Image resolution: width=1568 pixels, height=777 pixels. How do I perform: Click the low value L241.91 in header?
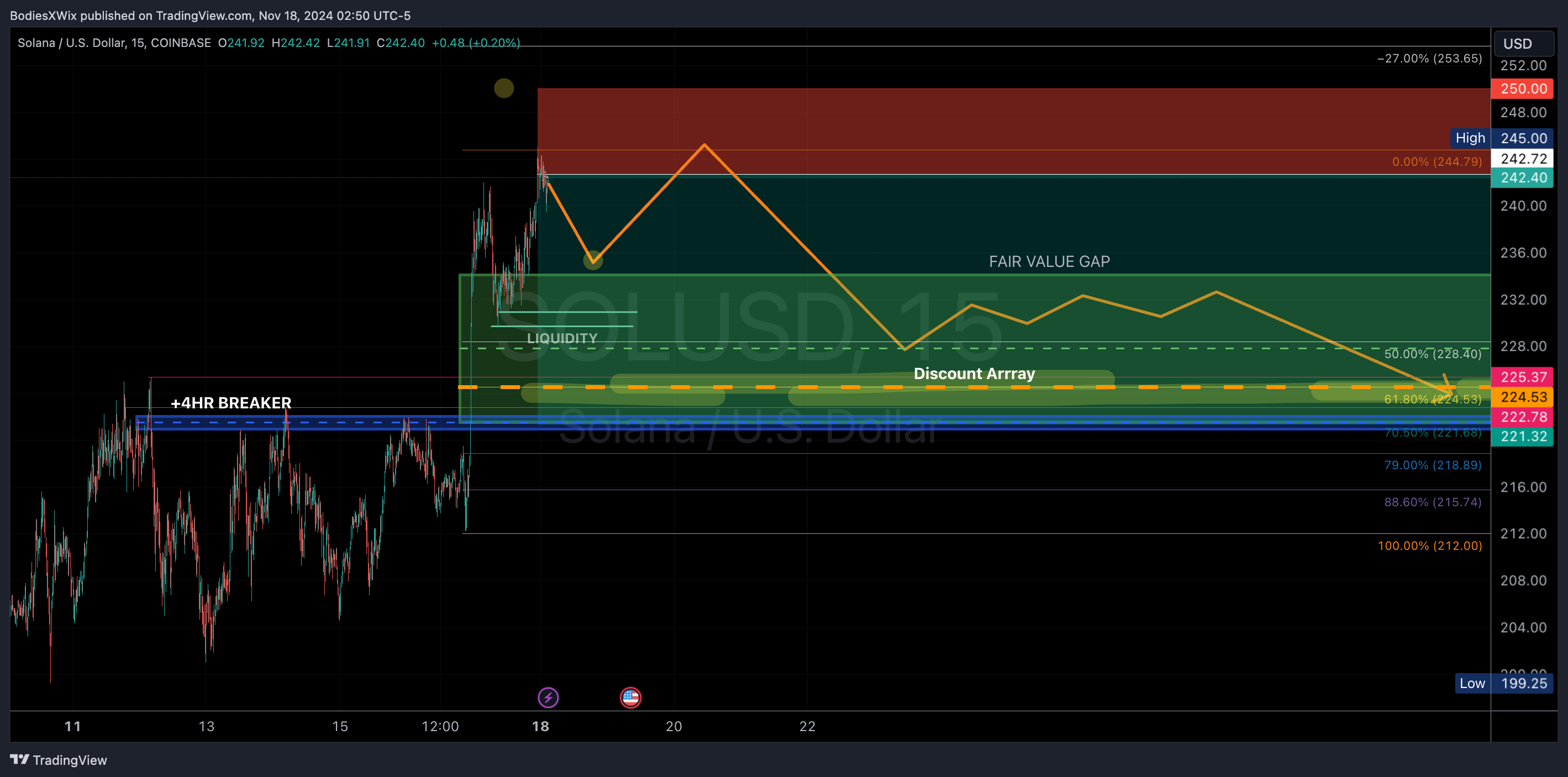pos(348,43)
